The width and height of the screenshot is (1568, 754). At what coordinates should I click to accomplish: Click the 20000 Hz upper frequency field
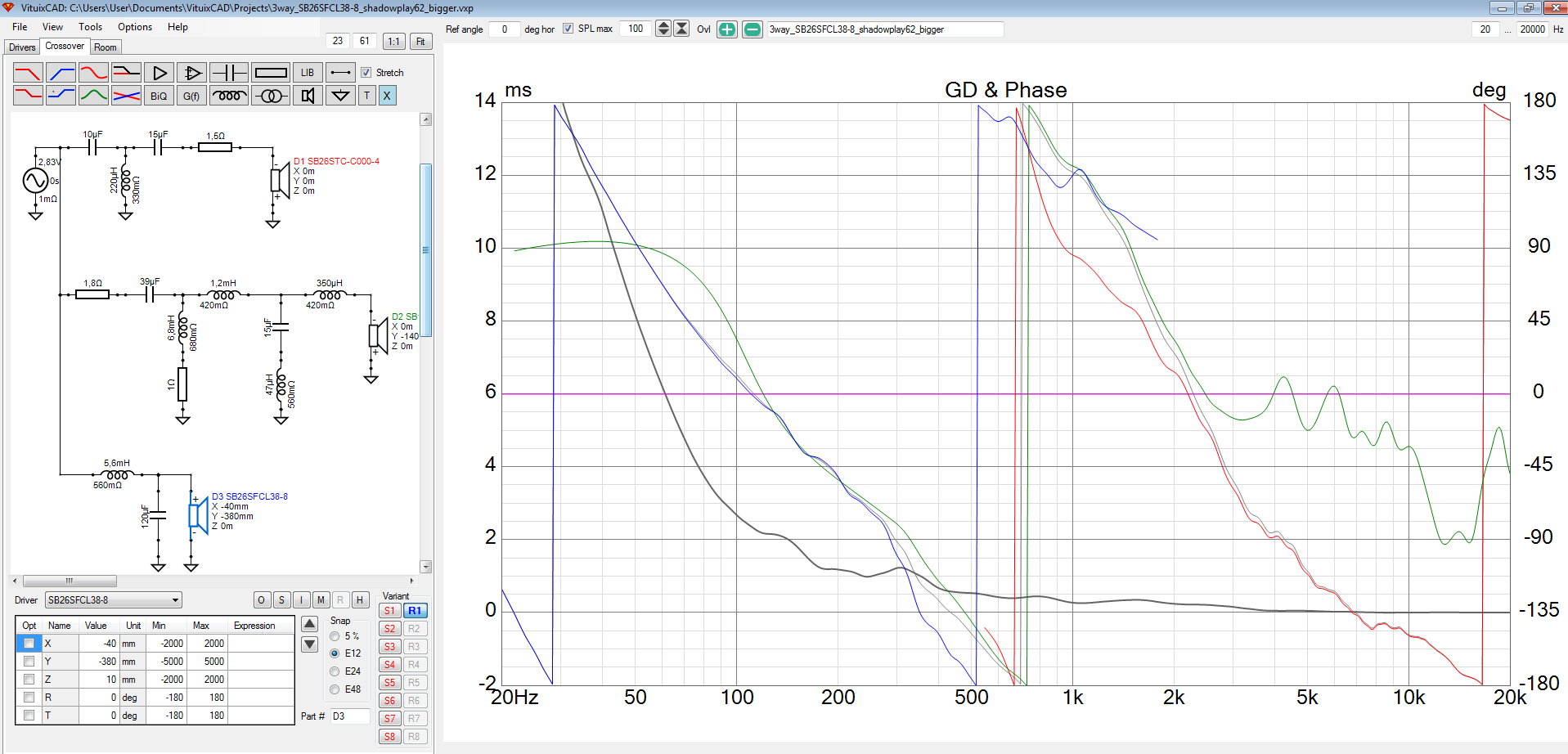(1532, 29)
